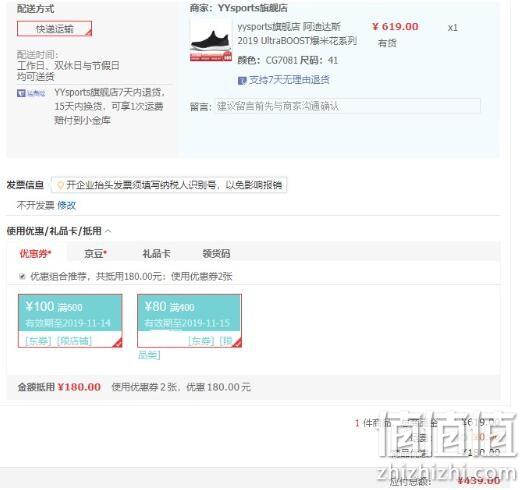Select the ¥100 满600 coupon

tap(70, 321)
